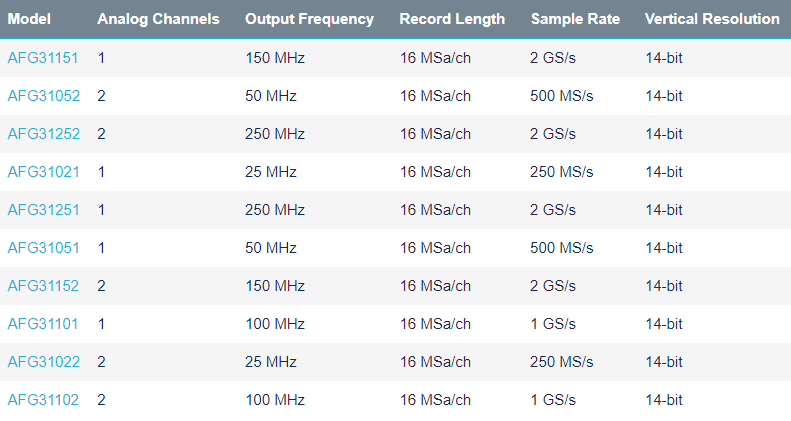Select the AFG31022 model link
Viewport: 791px width, 421px height.
click(43, 362)
